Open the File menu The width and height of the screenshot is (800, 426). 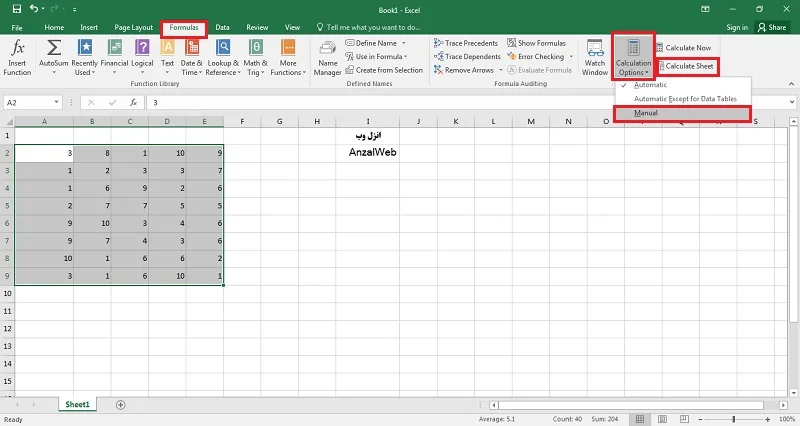[x=17, y=28]
